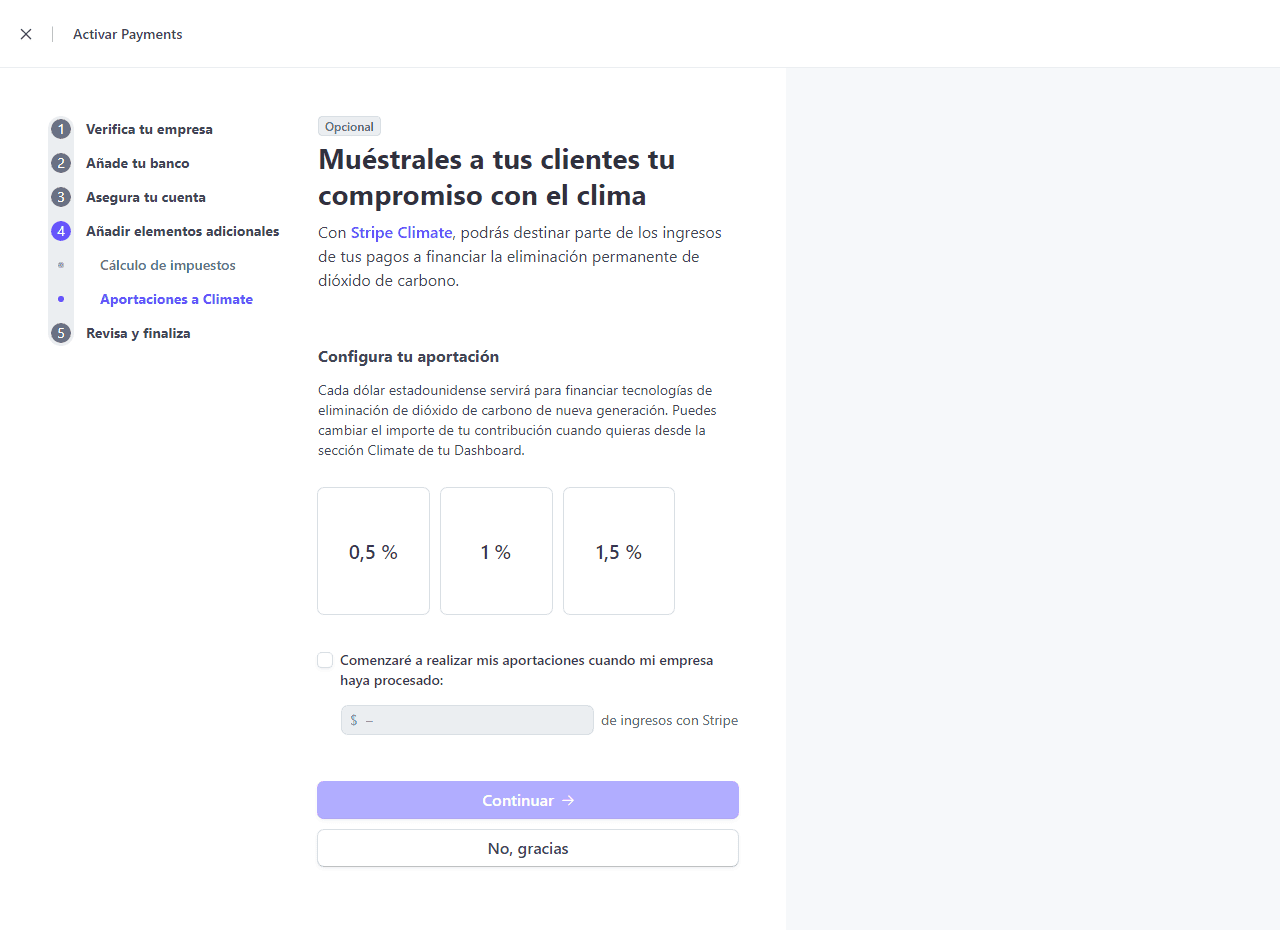Click the dollar amount input field
Image resolution: width=1280 pixels, height=930 pixels.
pos(467,720)
